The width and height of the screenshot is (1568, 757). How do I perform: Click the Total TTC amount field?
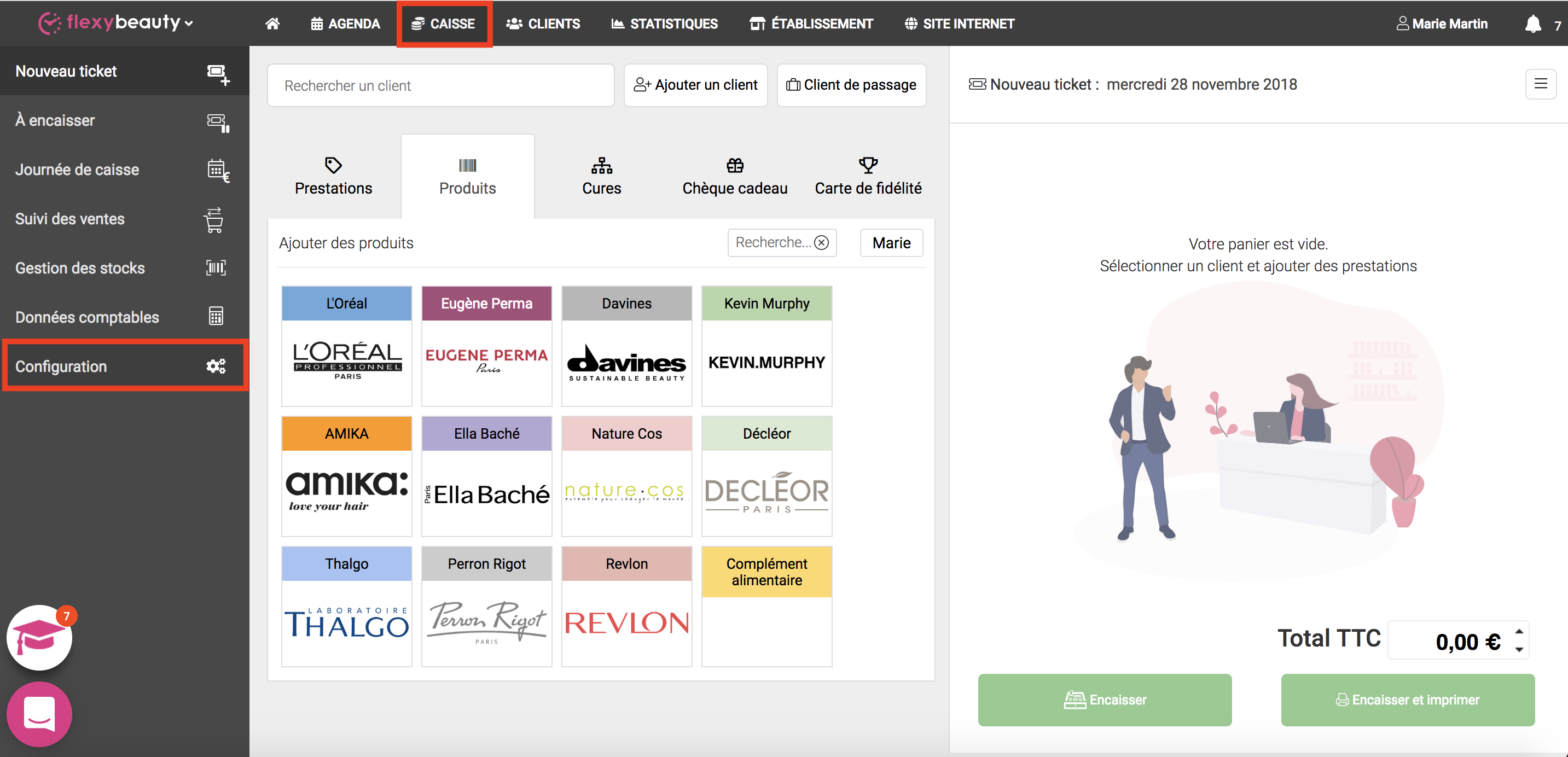1458,640
